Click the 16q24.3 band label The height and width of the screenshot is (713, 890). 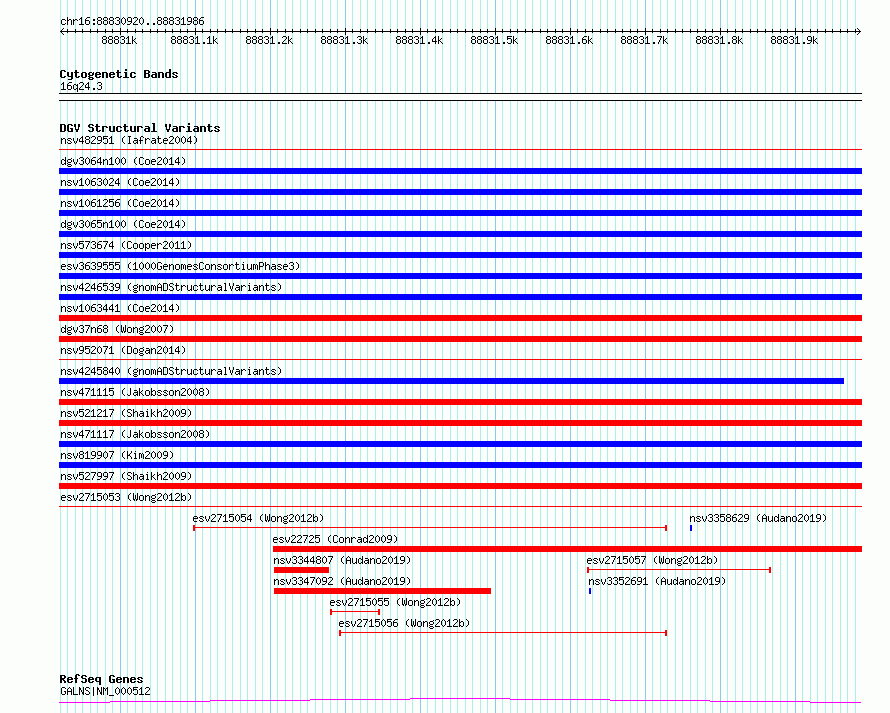click(x=81, y=86)
